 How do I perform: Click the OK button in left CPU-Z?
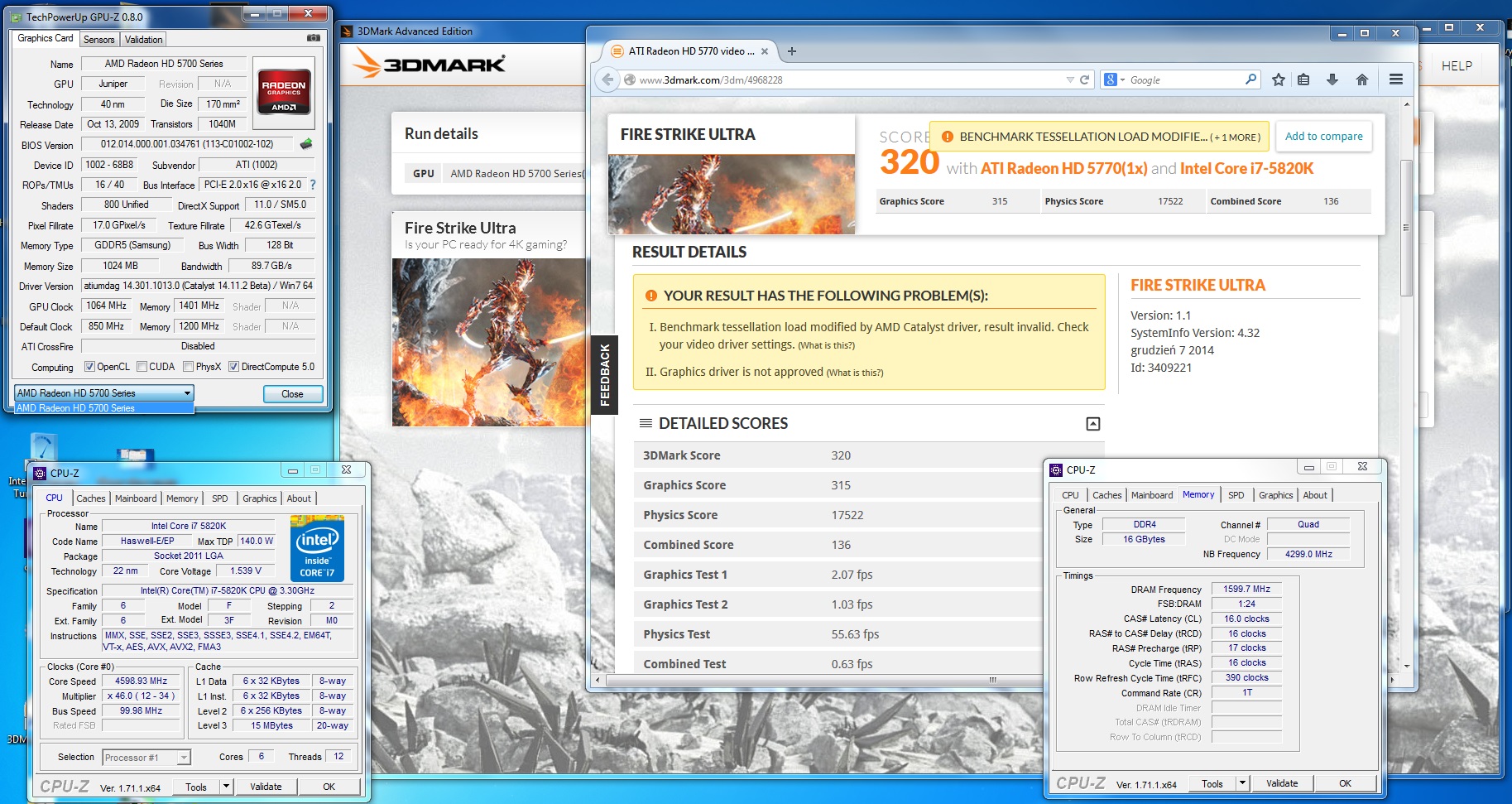pyautogui.click(x=329, y=787)
